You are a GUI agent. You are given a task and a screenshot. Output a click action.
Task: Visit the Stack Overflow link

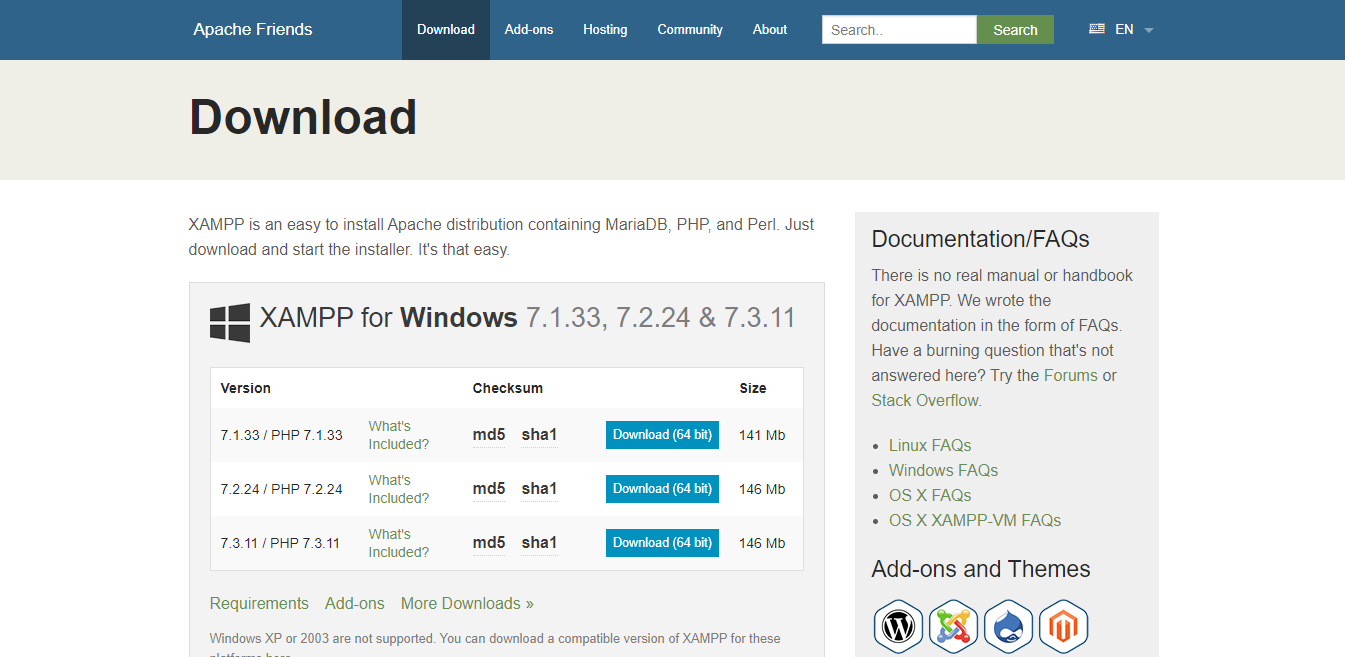pyautogui.click(x=925, y=400)
